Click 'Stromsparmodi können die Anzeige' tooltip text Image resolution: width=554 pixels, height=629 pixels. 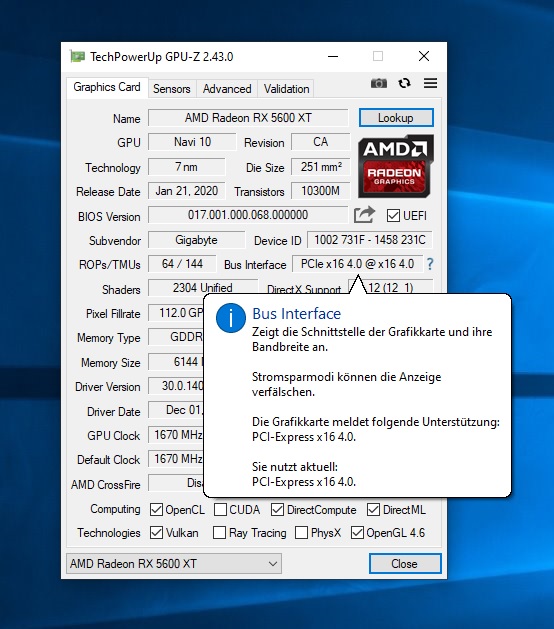tap(347, 377)
